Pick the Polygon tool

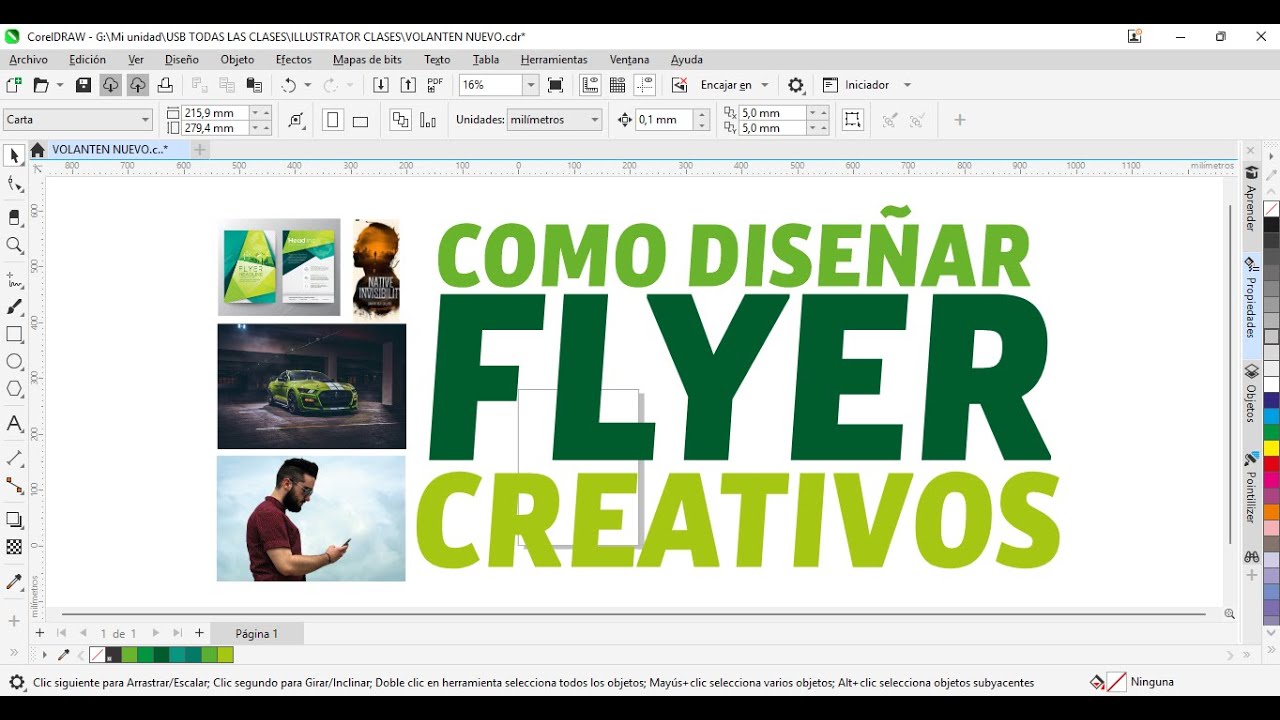[14, 390]
